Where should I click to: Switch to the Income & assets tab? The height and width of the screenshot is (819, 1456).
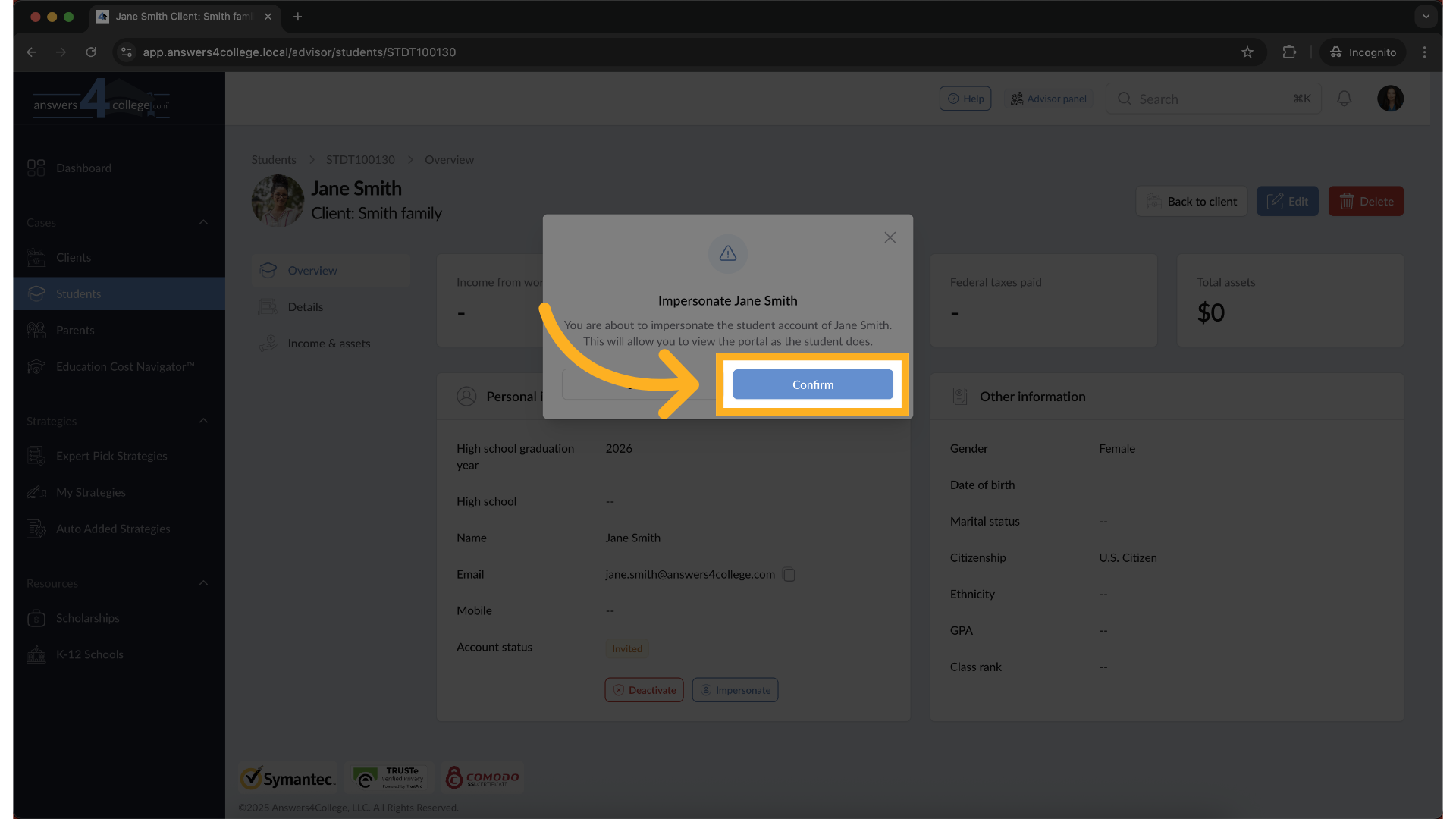(x=329, y=343)
